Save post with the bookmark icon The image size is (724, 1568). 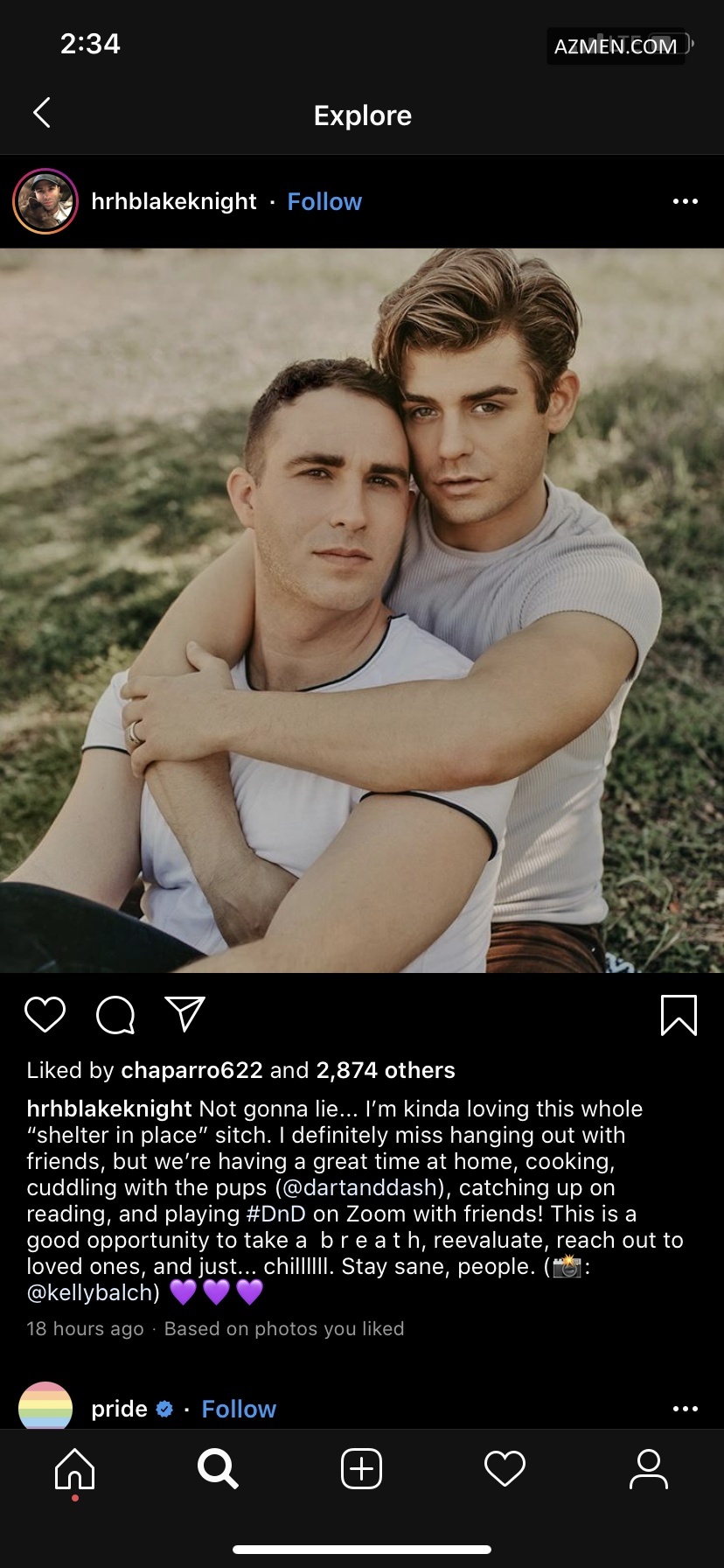pyautogui.click(x=679, y=1015)
